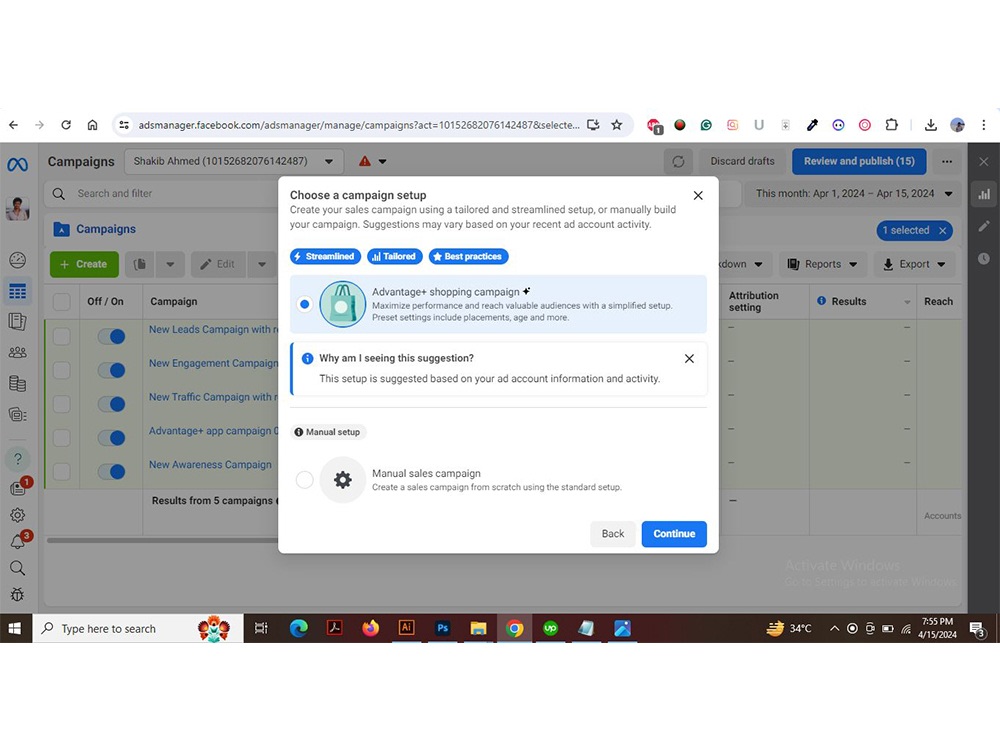Select Manual sales campaign radio button
The height and width of the screenshot is (750, 1000).
(x=304, y=480)
